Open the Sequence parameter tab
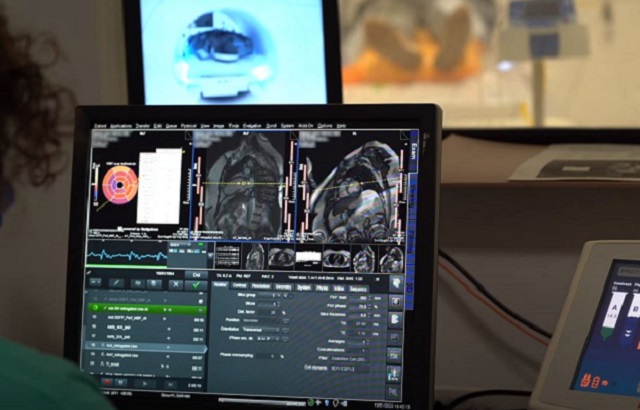The image size is (640, 410). (x=358, y=289)
